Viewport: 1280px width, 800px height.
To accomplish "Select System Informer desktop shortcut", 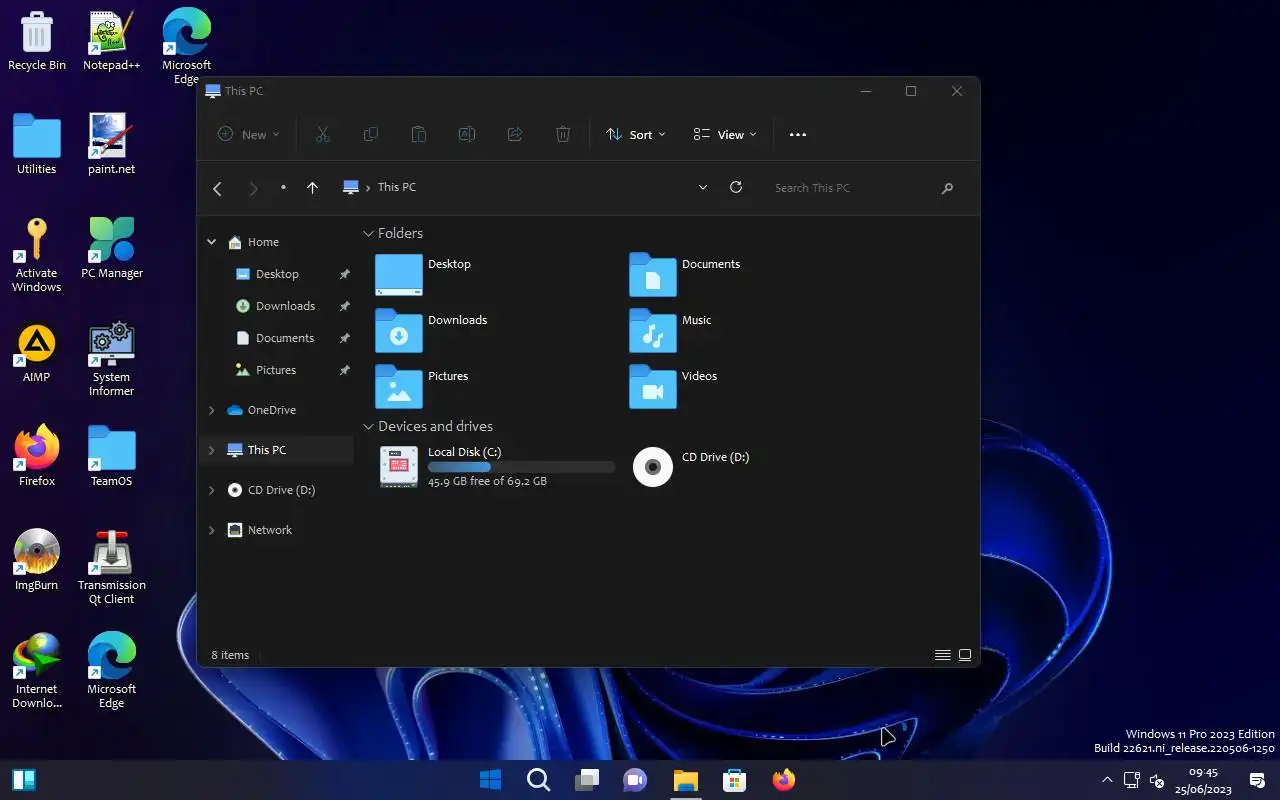I will tap(111, 360).
